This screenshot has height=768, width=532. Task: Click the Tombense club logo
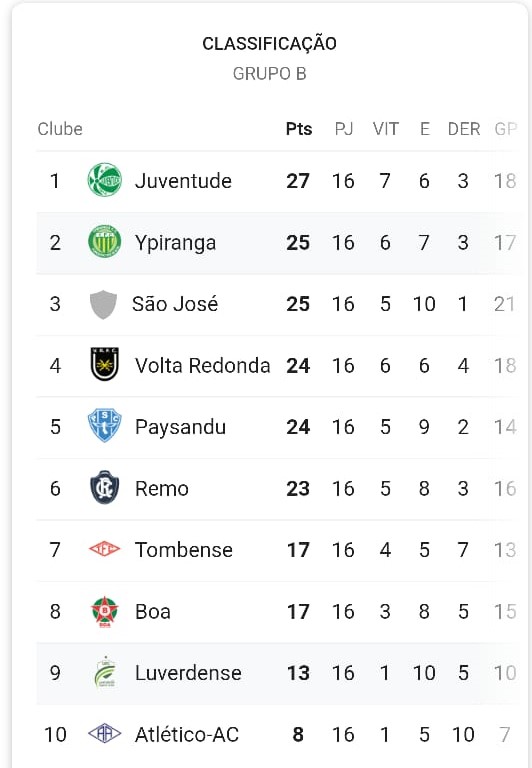[104, 549]
